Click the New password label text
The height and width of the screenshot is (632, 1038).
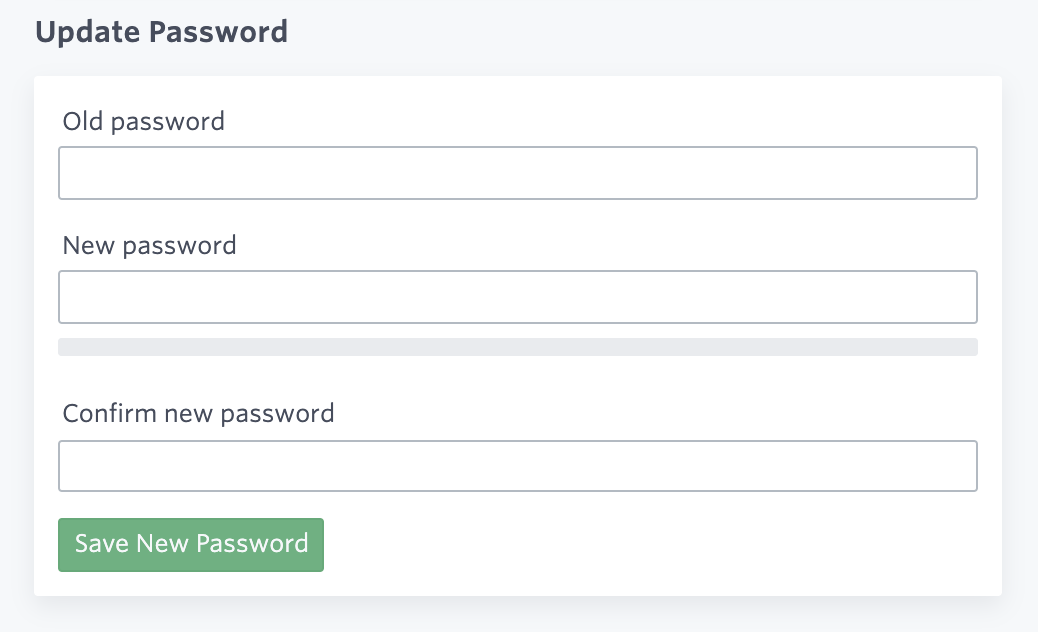(x=149, y=245)
